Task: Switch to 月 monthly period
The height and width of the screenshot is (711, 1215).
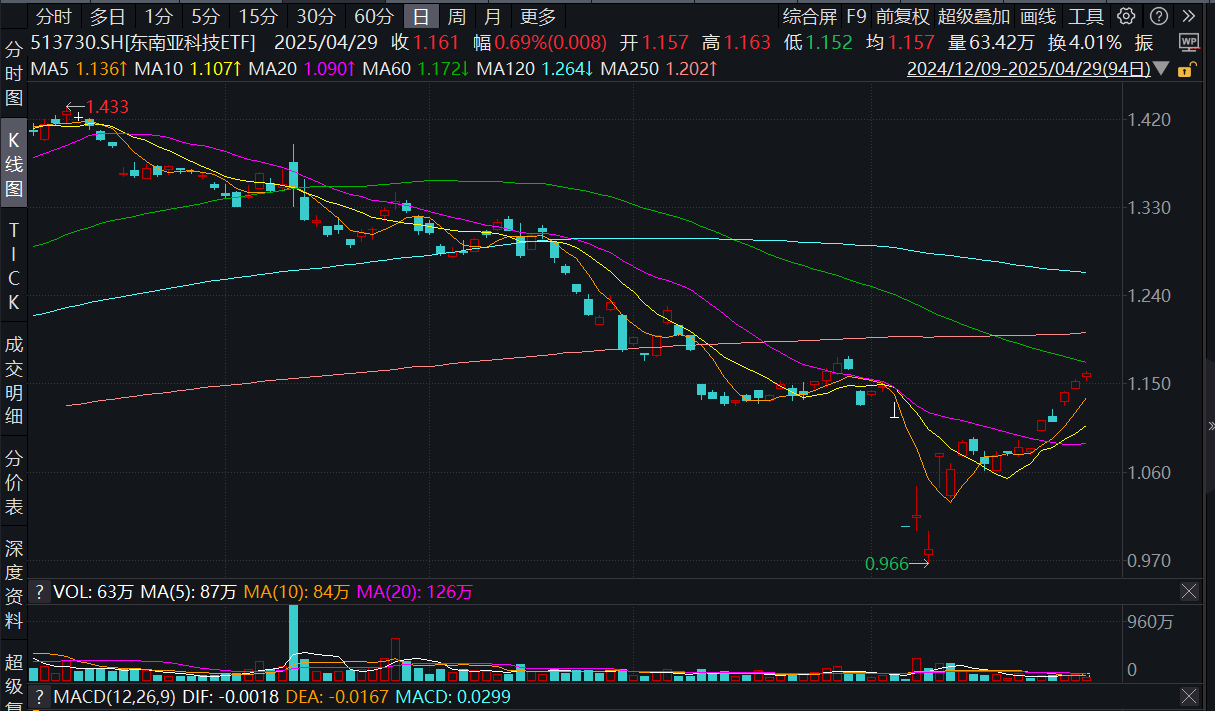Action: (x=491, y=16)
